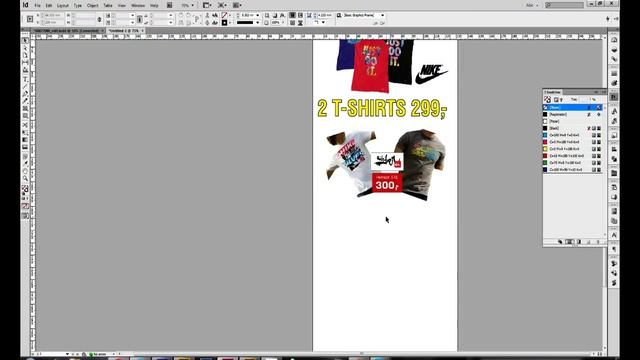Click the reference point locator in Control panel
Screen dimensions: 640x360
click(30, 19)
